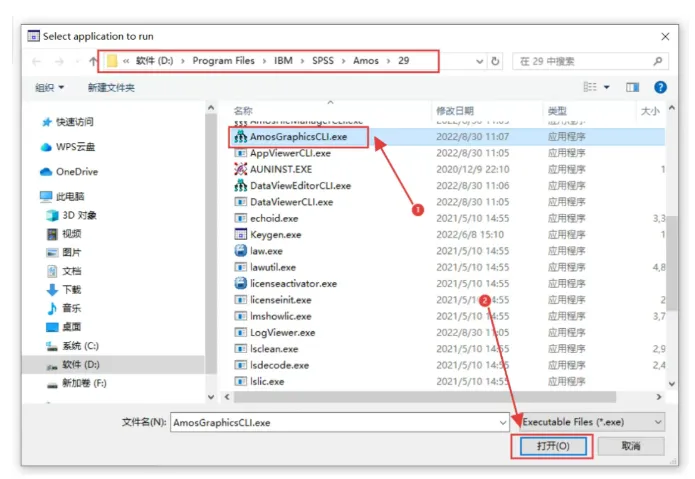Open the view options dropdown arrow

pyautogui.click(x=607, y=87)
